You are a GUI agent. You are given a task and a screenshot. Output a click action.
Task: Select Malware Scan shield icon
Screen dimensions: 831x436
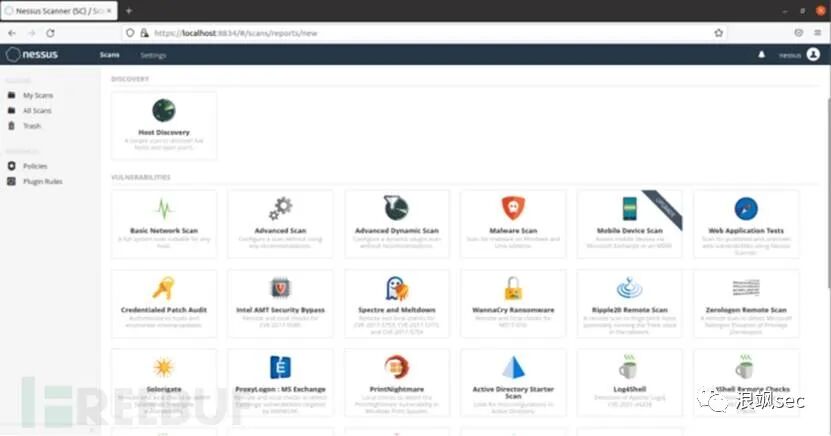[x=513, y=208]
